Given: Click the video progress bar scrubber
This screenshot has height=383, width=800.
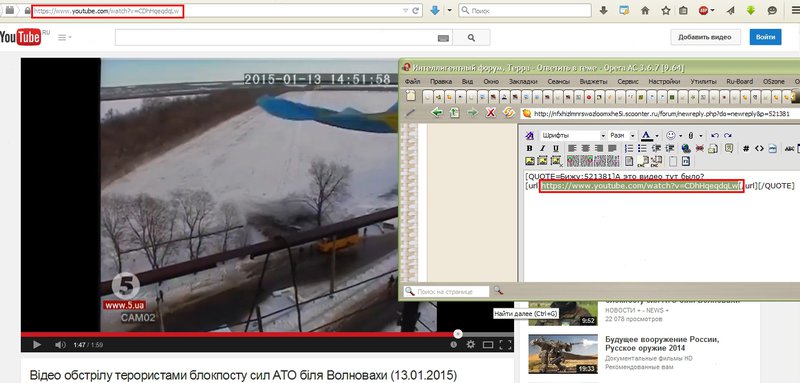Looking at the screenshot, I should [x=458, y=334].
